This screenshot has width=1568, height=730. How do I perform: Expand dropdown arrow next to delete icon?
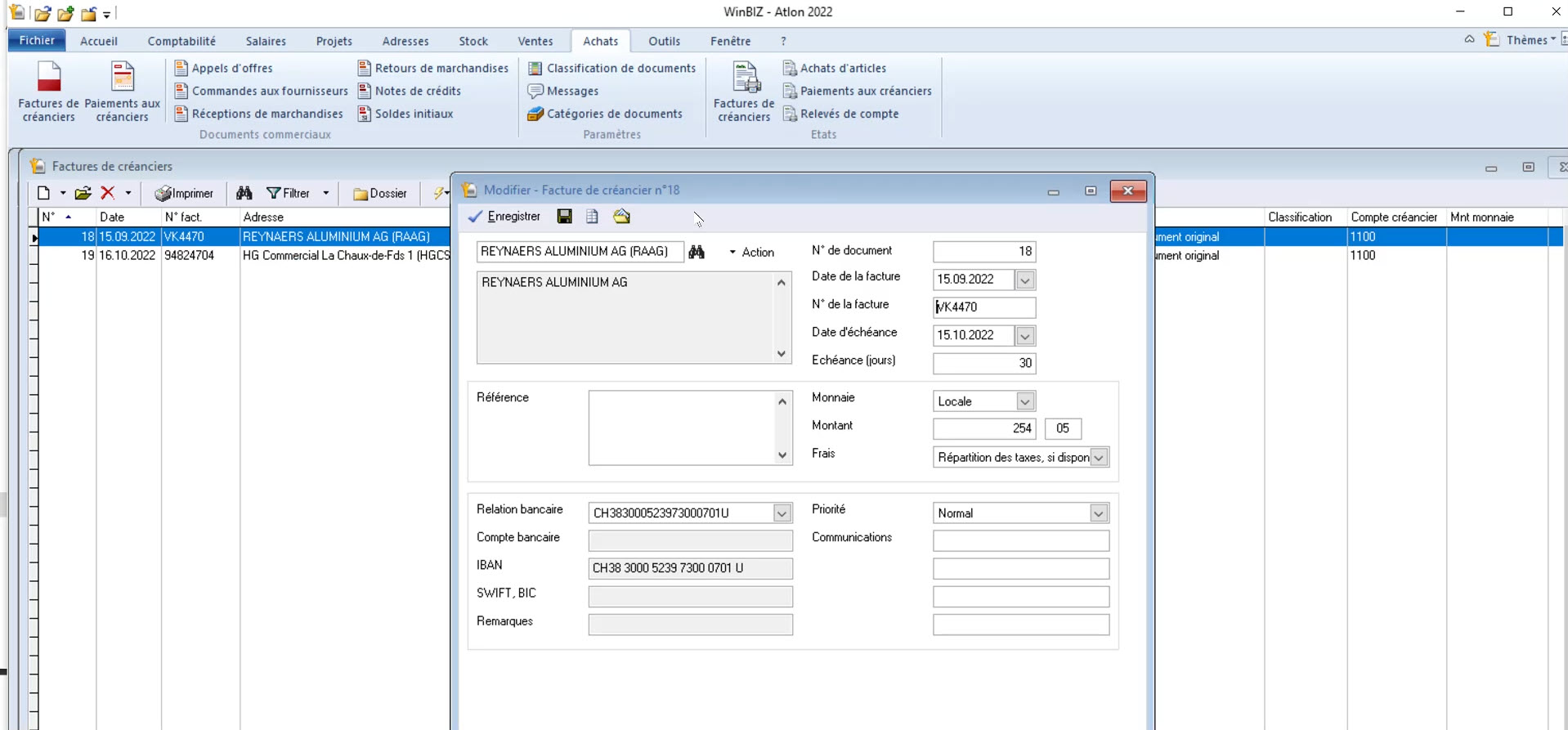(128, 193)
